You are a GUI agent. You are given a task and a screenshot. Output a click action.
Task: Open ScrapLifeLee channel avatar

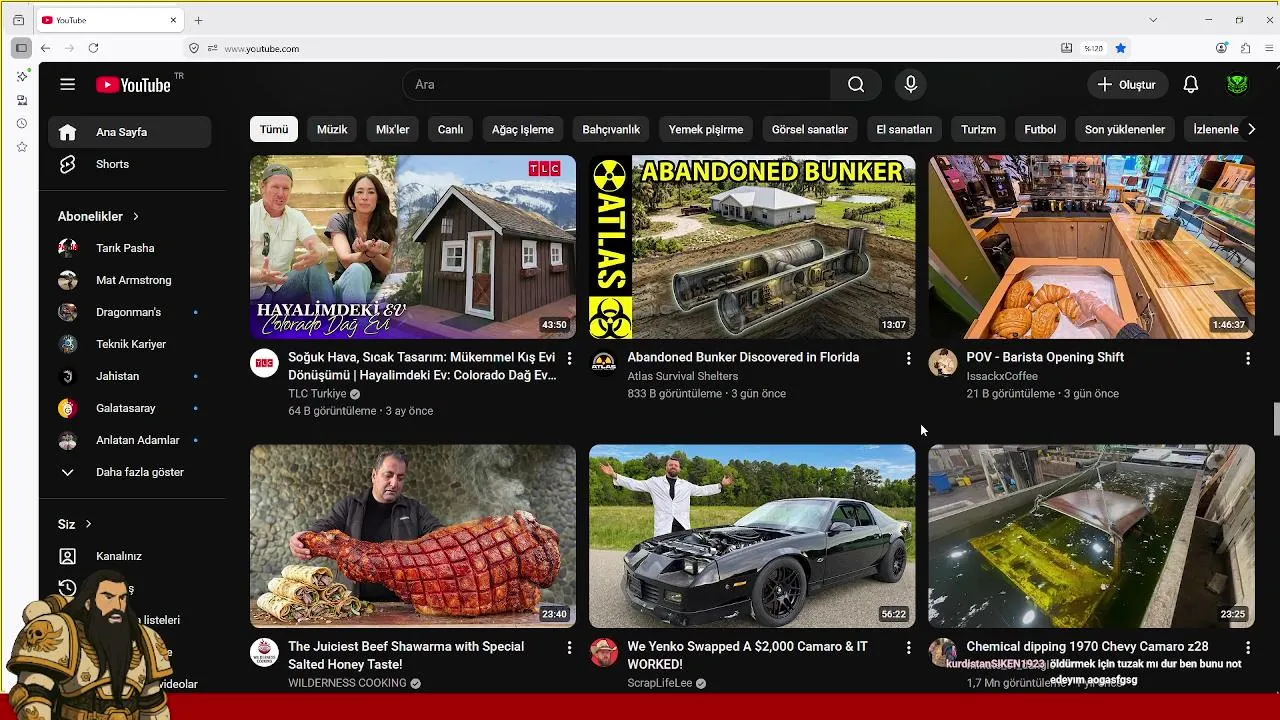click(x=603, y=652)
